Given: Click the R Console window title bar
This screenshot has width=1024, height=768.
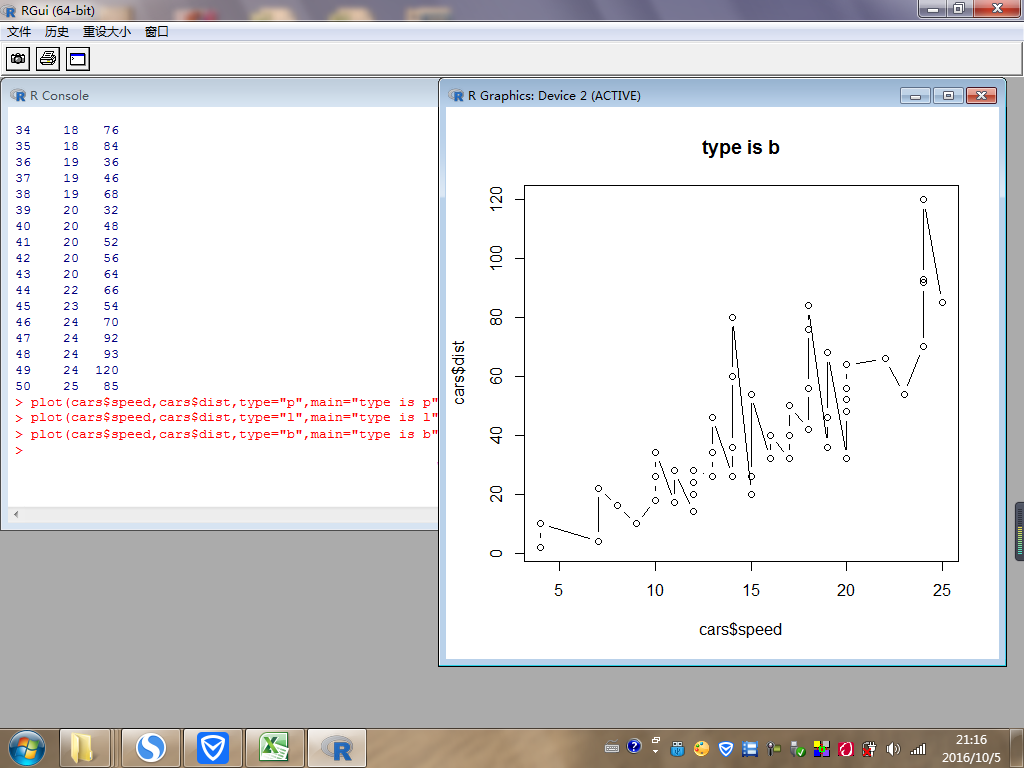Looking at the screenshot, I should click(222, 95).
